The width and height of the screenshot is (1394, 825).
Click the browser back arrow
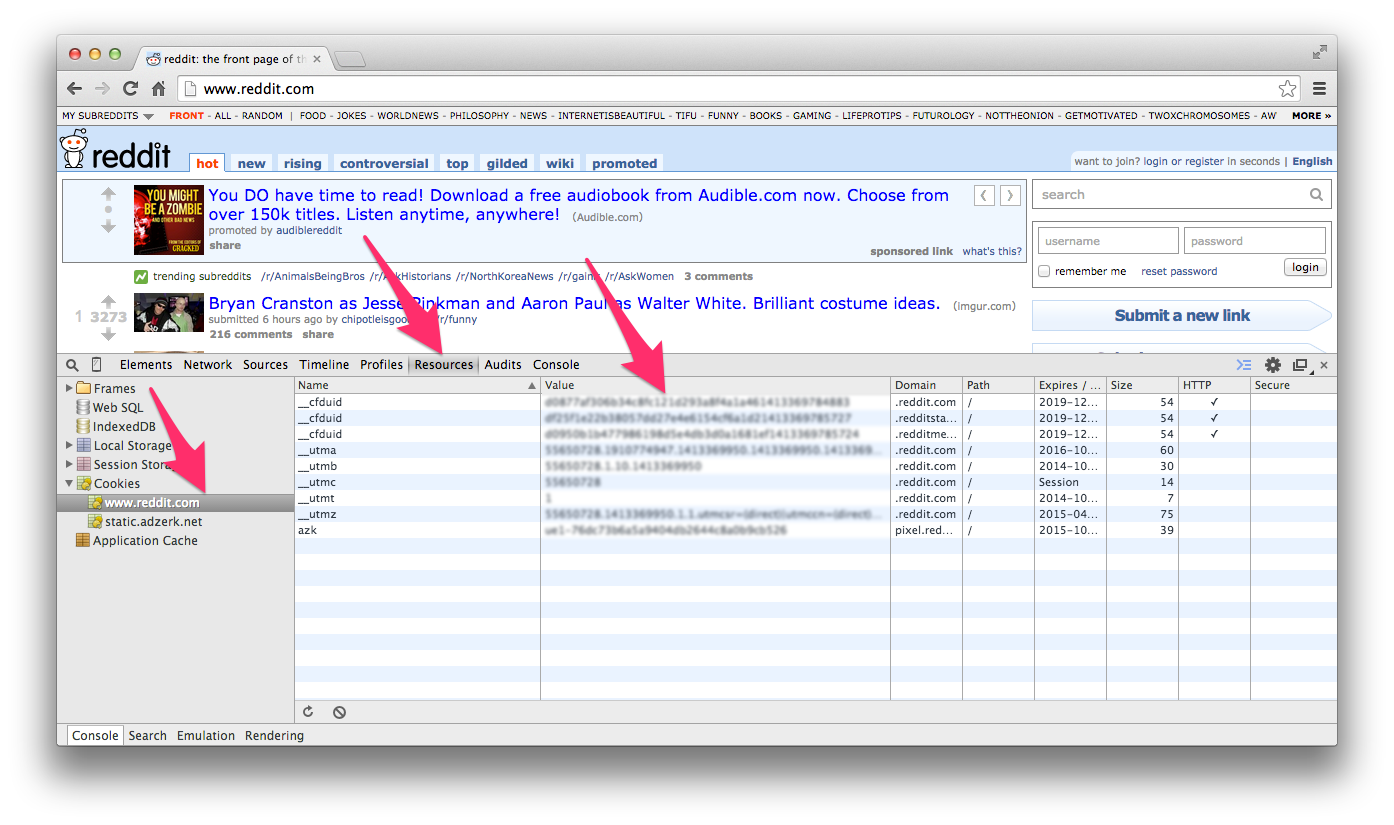coord(75,88)
